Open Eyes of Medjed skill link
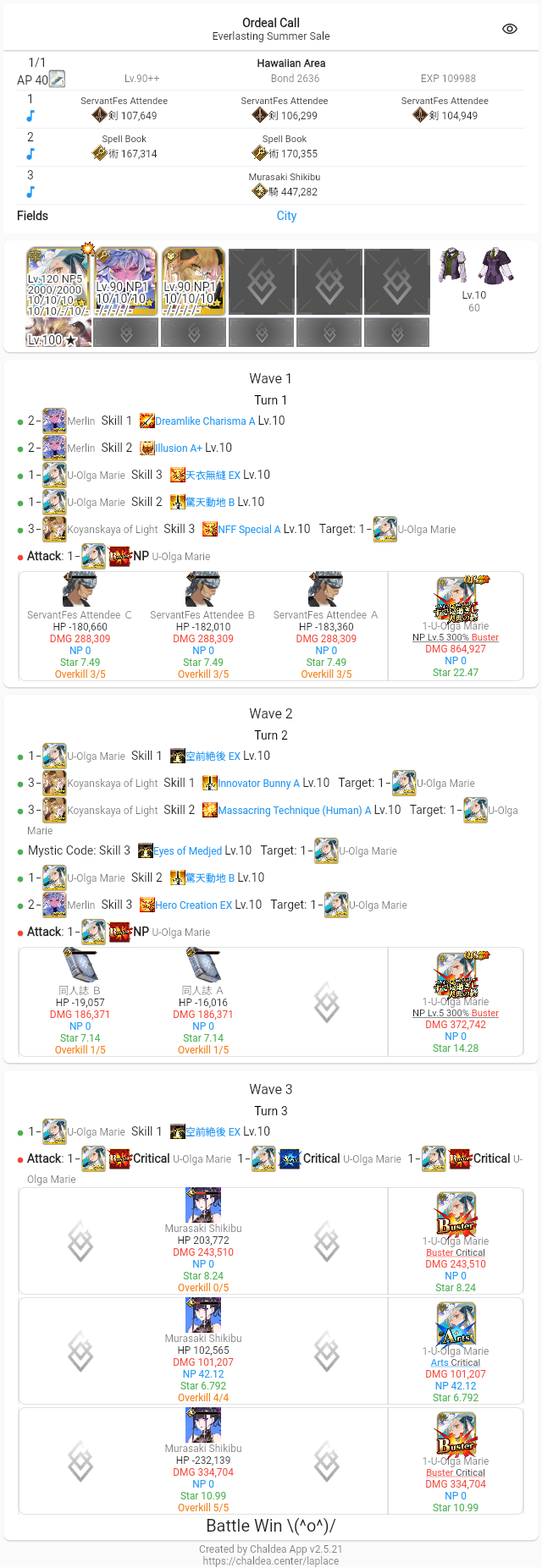This screenshot has width=542, height=1568. [x=187, y=850]
